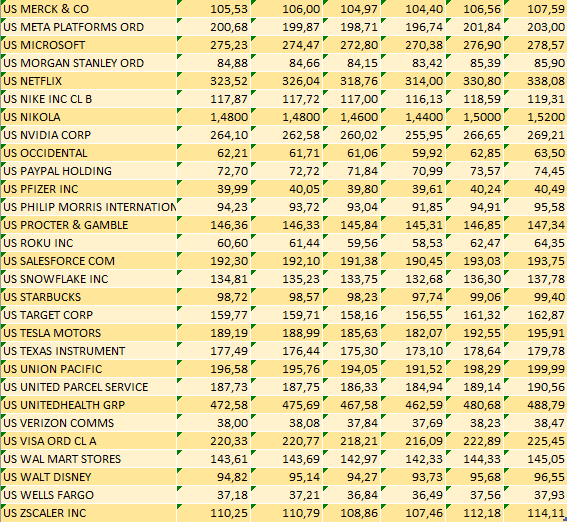Select the US OCCIDENTAL name cell

click(x=89, y=153)
